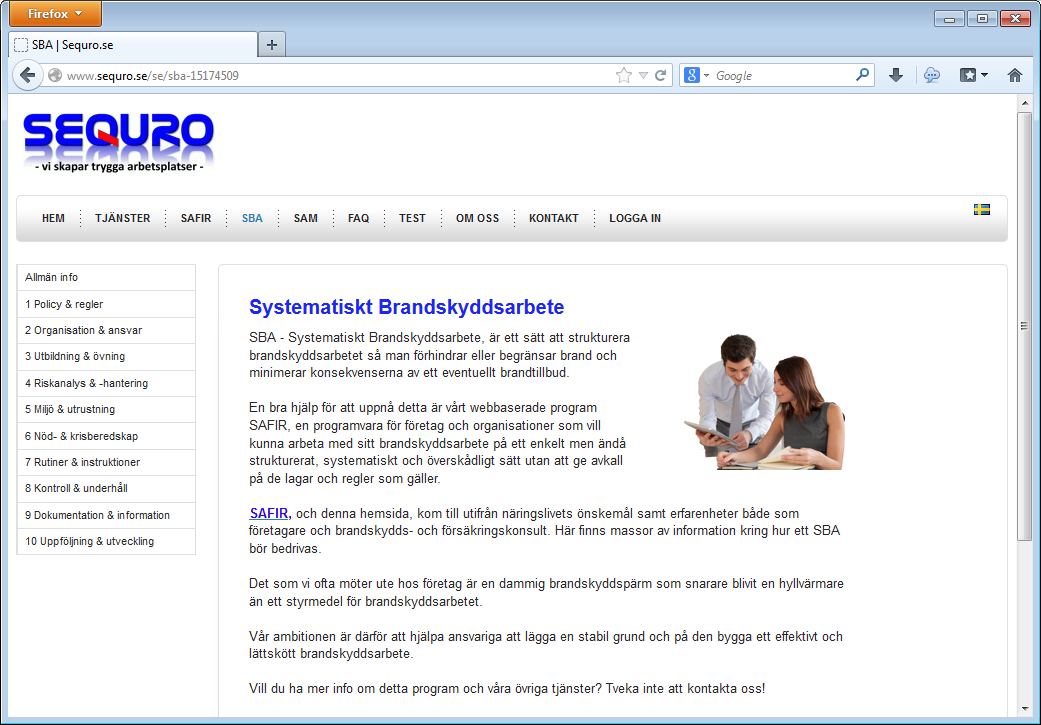Select the SBA navigation item
1041x725 pixels.
pos(252,218)
